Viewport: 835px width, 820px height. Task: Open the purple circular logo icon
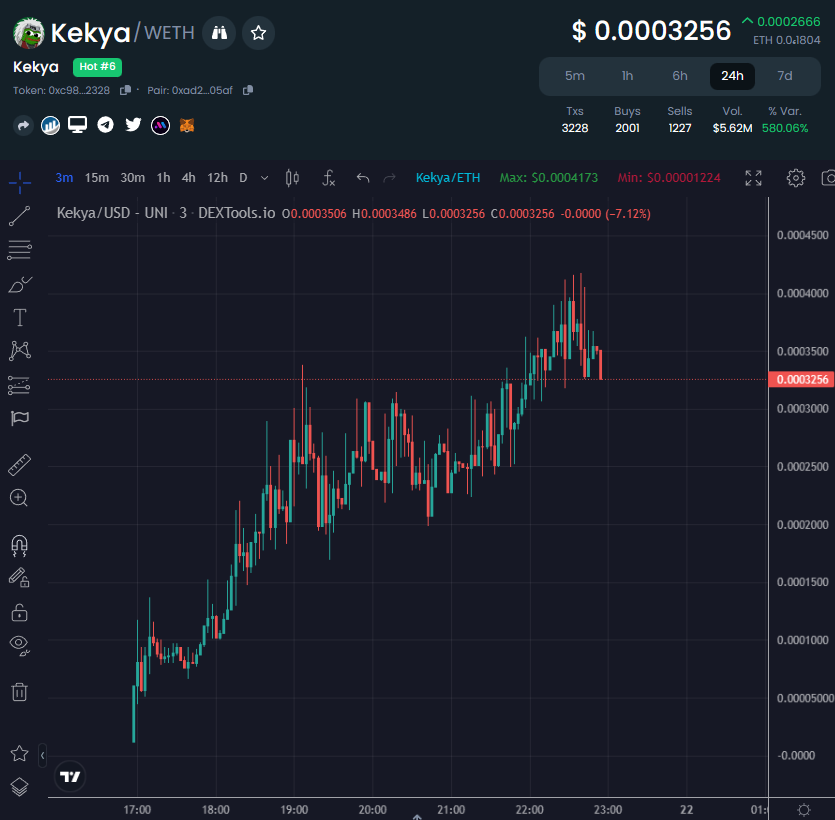[x=160, y=126]
